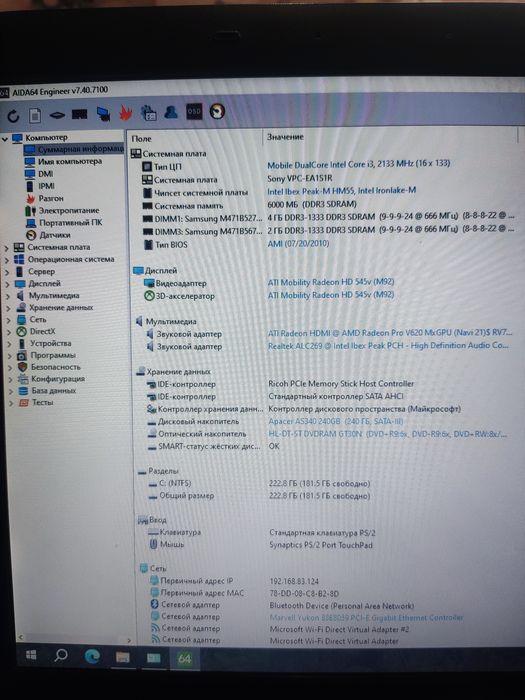Open File Explorer from the taskbar
Image resolution: width=525 pixels, height=700 pixels.
point(122,657)
